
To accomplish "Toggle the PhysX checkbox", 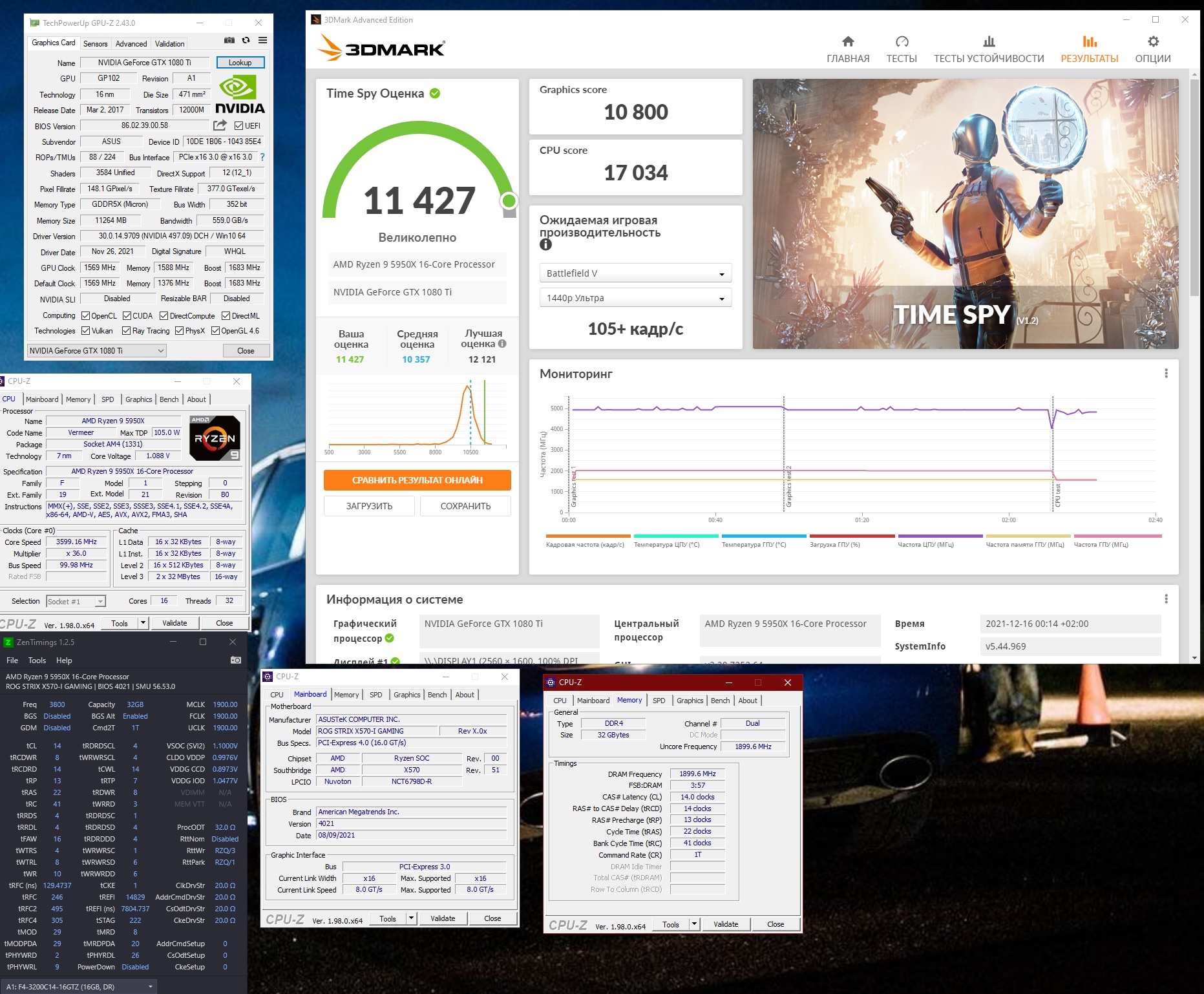I will [x=180, y=331].
